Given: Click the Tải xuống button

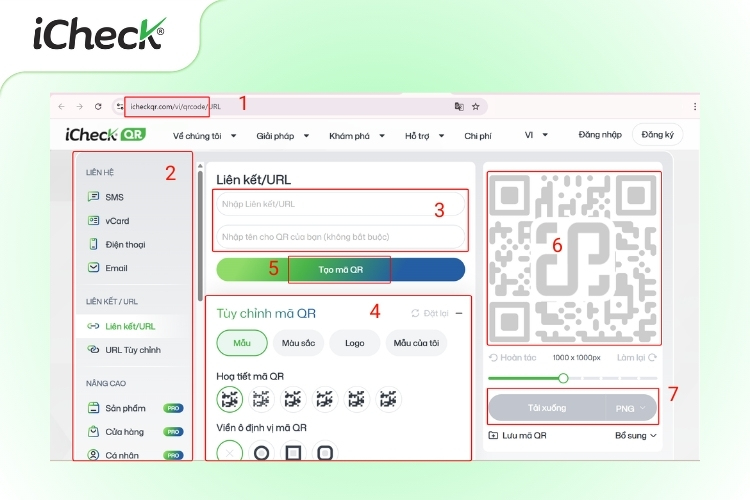Looking at the screenshot, I should pos(547,408).
